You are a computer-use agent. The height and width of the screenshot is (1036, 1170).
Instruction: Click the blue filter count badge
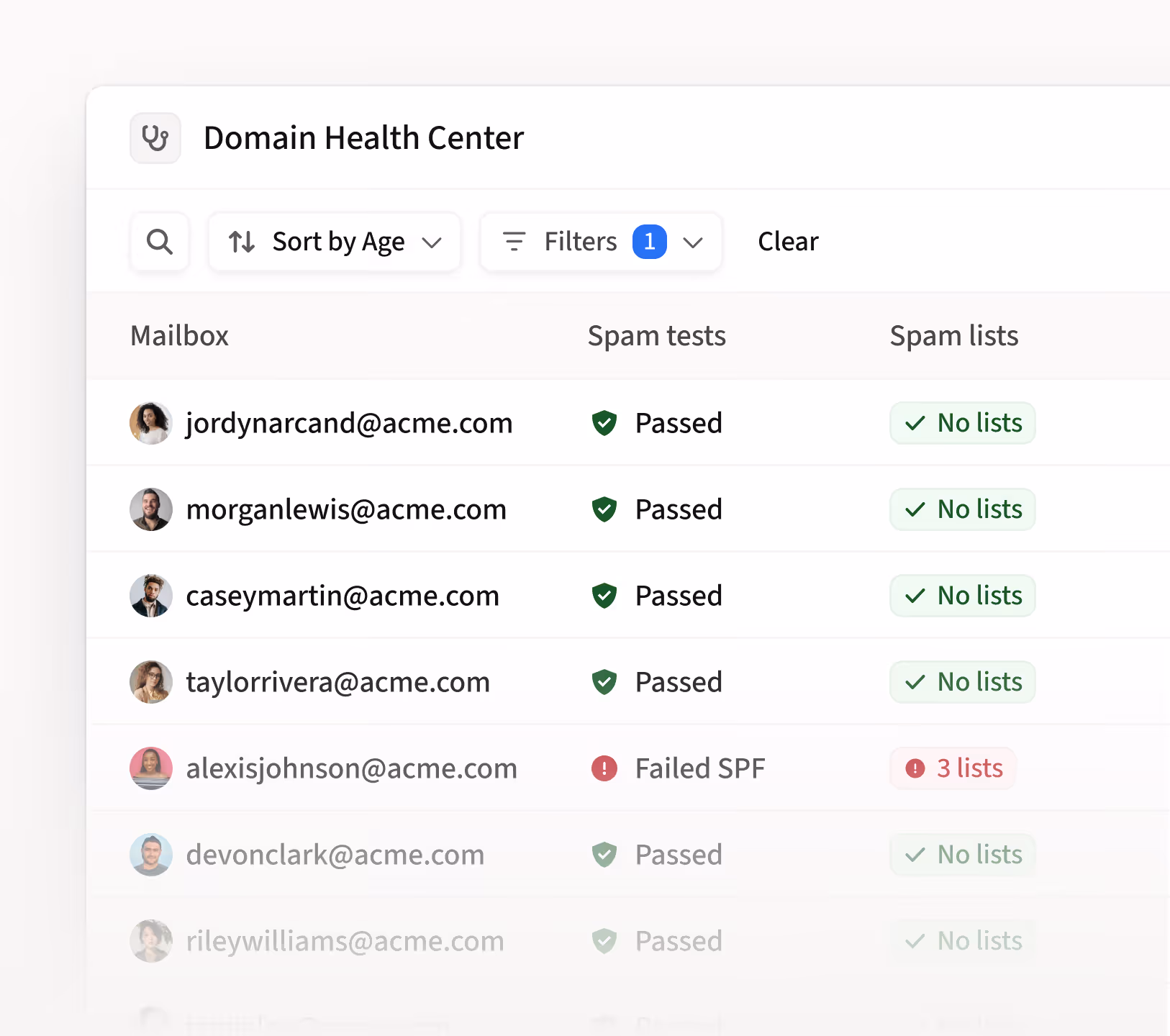(649, 242)
